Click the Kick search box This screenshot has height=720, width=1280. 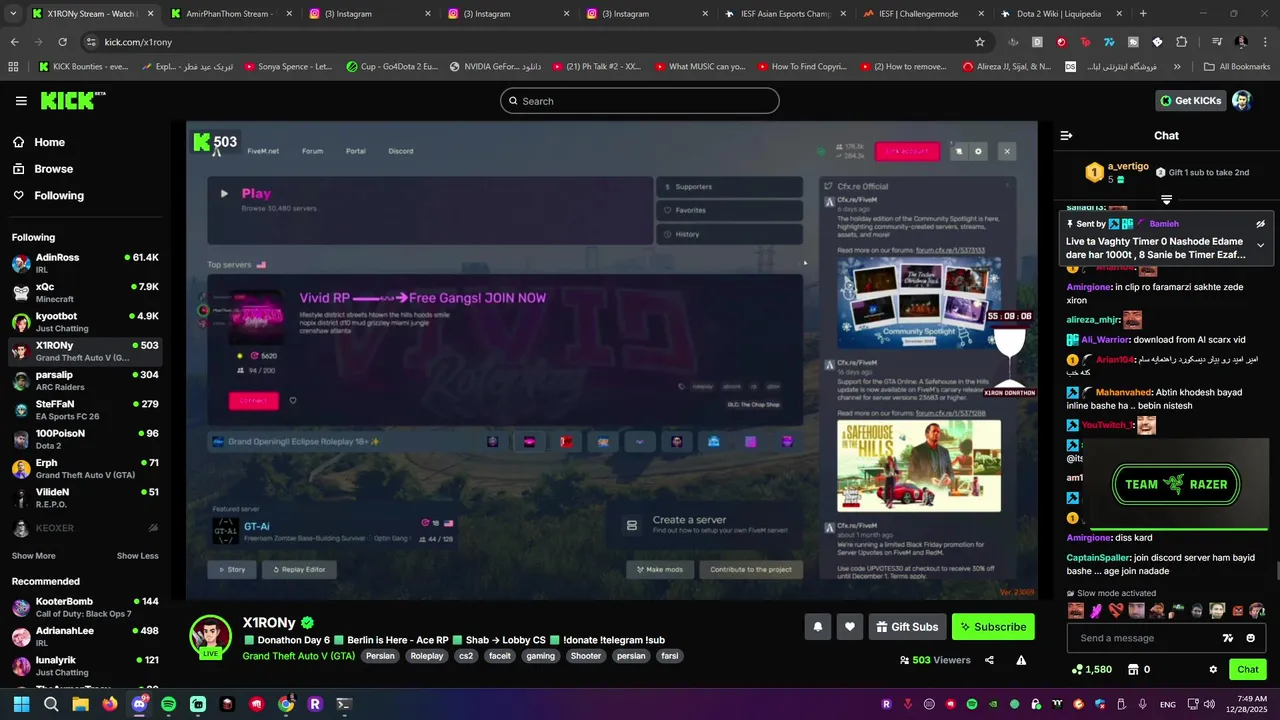click(x=640, y=101)
